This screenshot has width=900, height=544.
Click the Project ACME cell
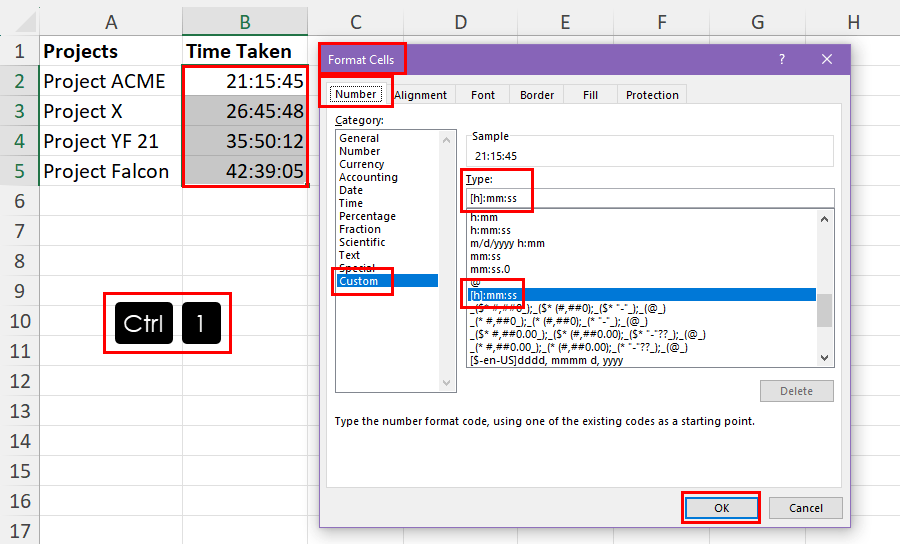(x=111, y=81)
